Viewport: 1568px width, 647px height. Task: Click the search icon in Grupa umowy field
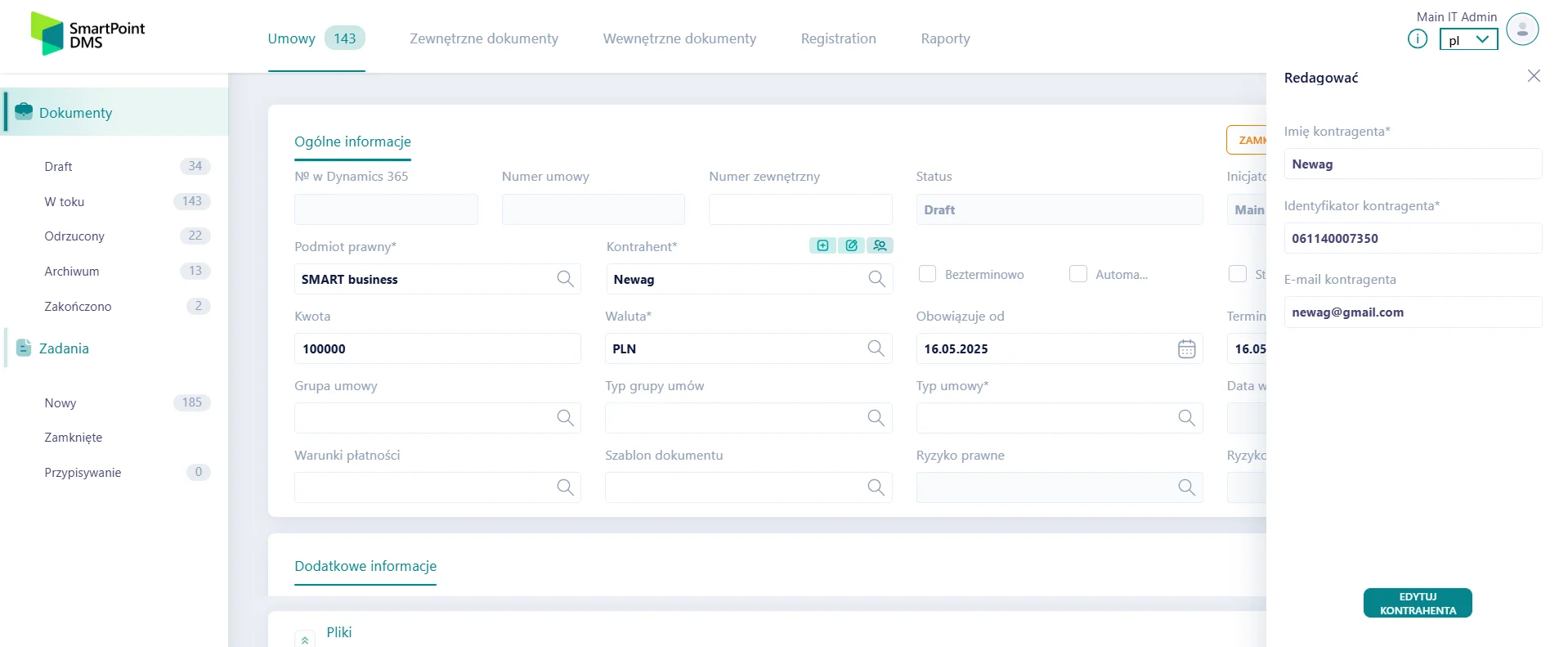[x=565, y=418]
